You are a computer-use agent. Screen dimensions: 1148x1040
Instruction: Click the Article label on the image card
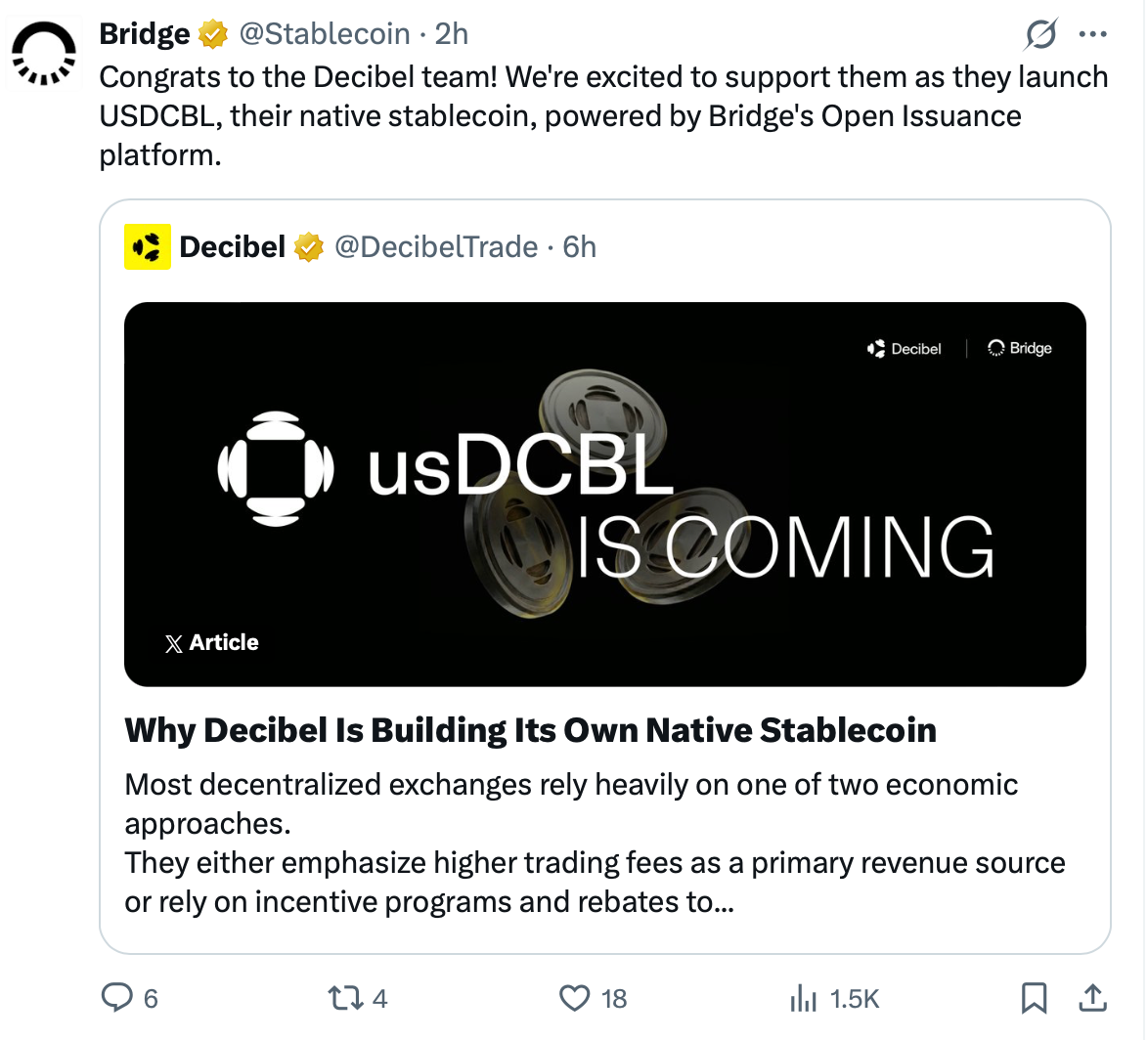(212, 642)
